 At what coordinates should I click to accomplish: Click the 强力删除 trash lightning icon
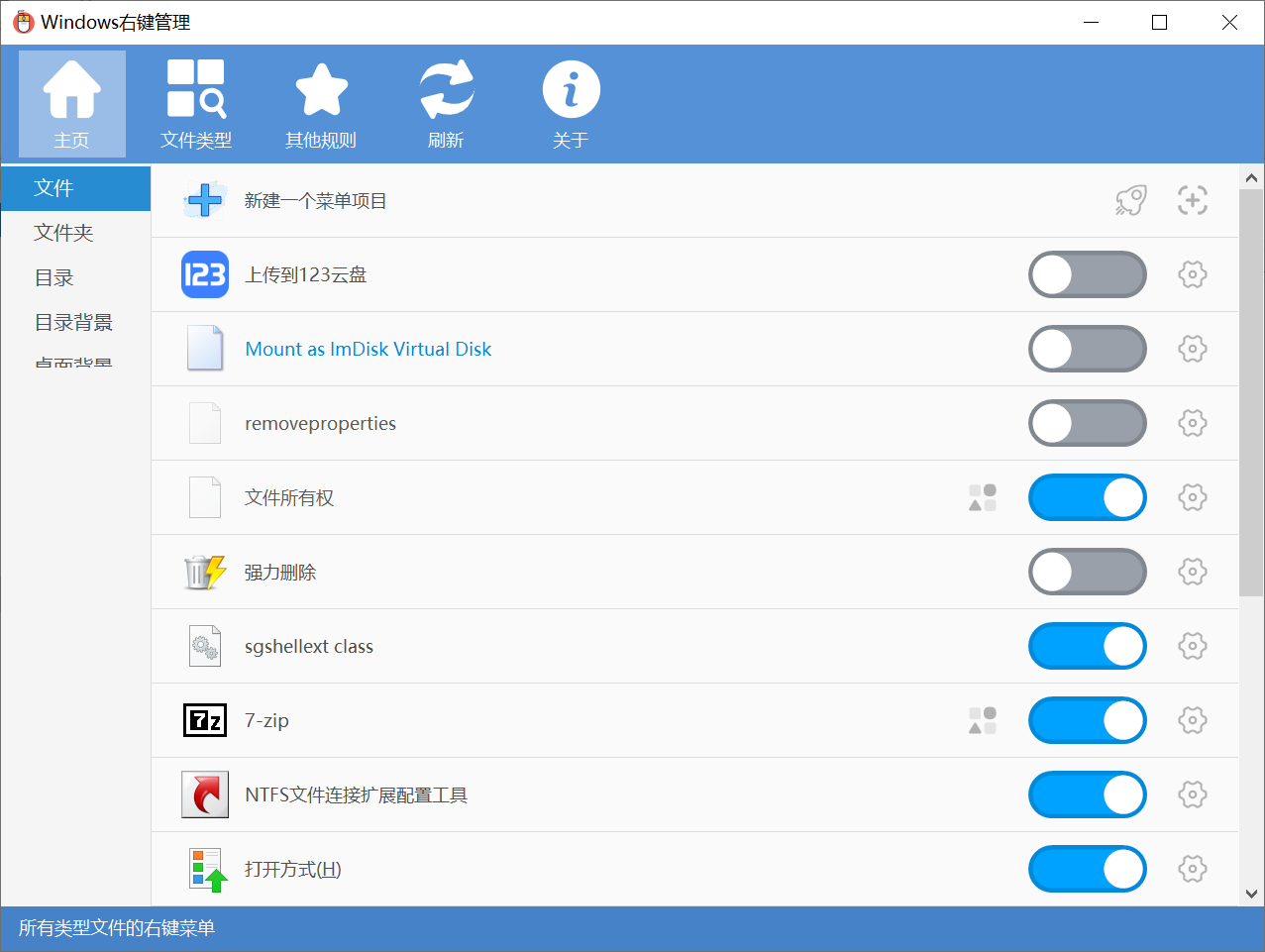(x=205, y=572)
